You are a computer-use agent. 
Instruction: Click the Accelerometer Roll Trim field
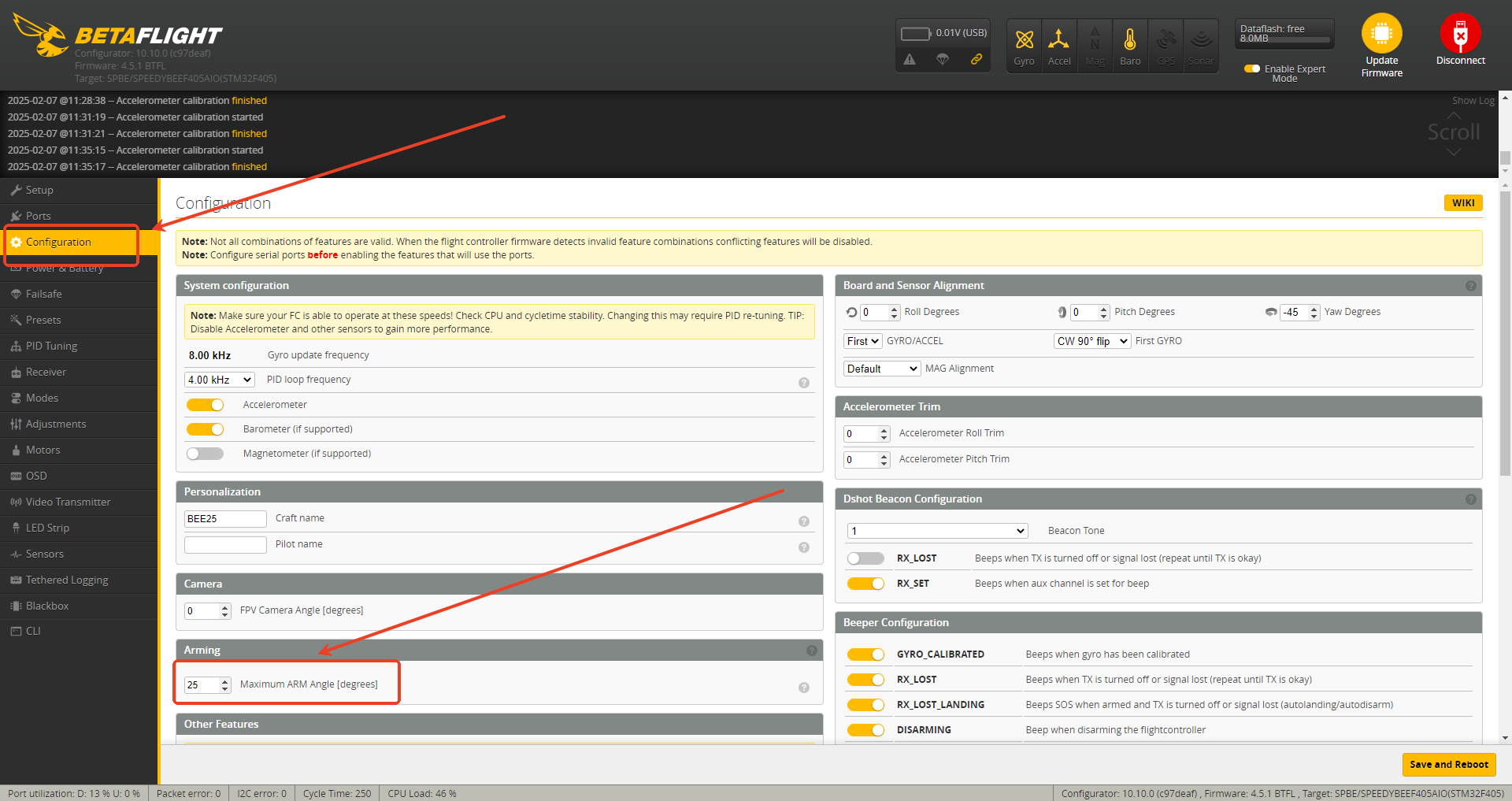[866, 434]
